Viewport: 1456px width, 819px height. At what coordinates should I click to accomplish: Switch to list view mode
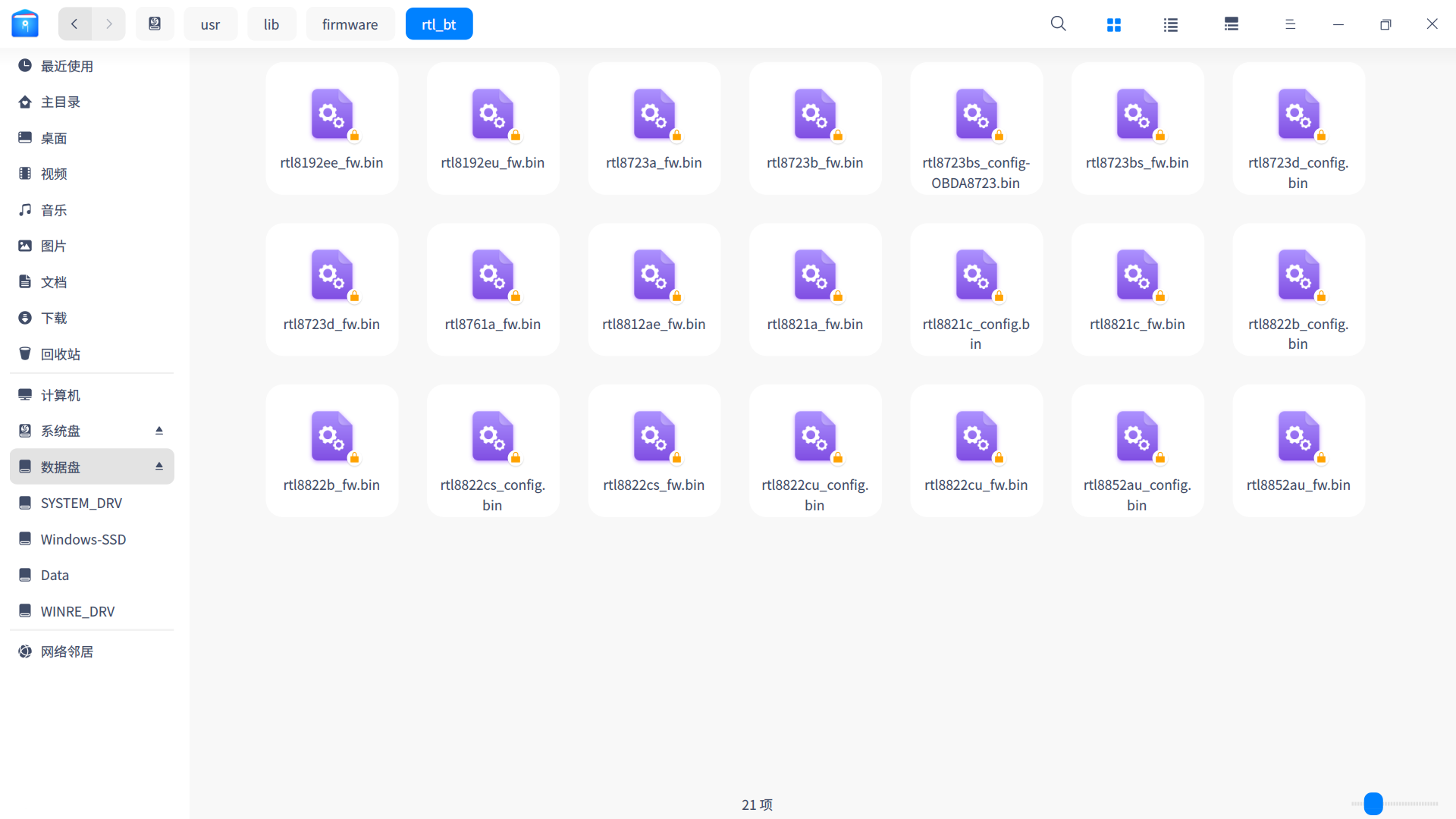click(x=1171, y=24)
